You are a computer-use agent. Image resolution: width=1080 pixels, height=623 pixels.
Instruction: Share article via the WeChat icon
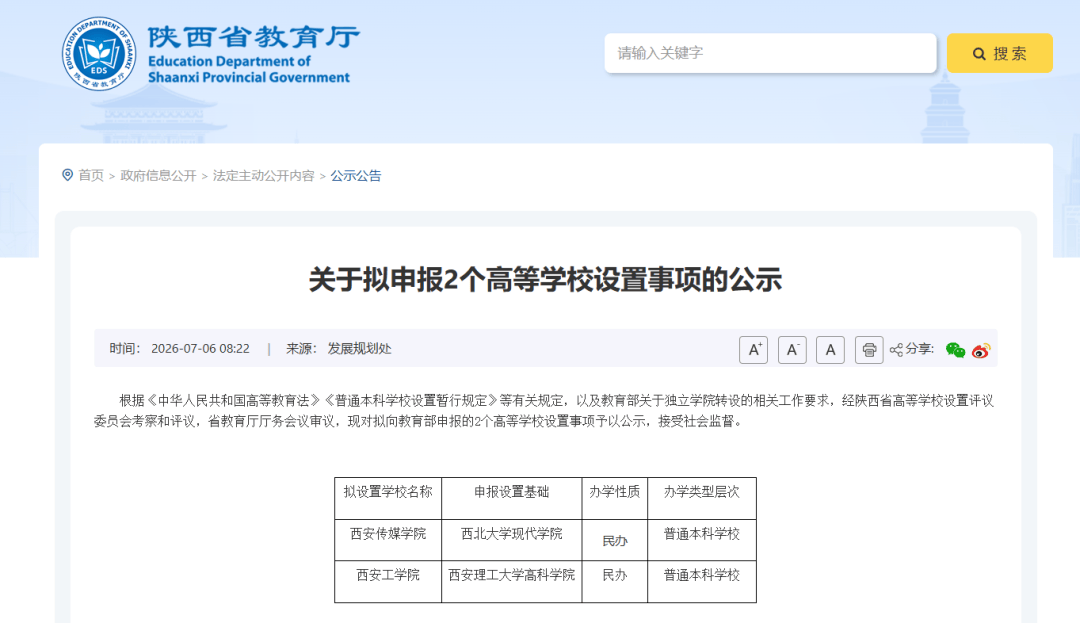point(955,350)
